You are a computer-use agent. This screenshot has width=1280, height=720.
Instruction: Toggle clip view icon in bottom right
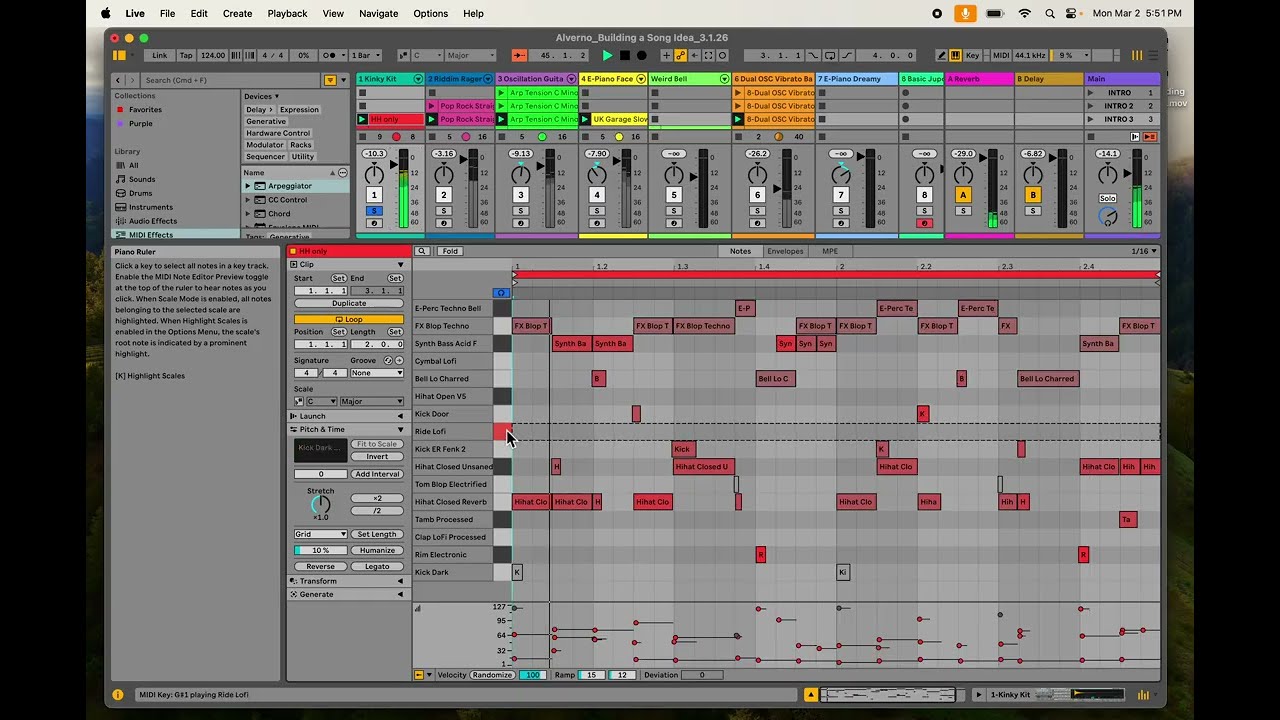[x=1143, y=694]
